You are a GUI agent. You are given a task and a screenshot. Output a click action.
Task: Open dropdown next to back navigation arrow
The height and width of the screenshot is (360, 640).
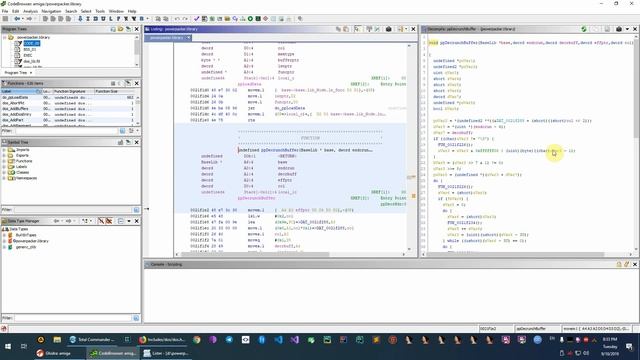22,19
